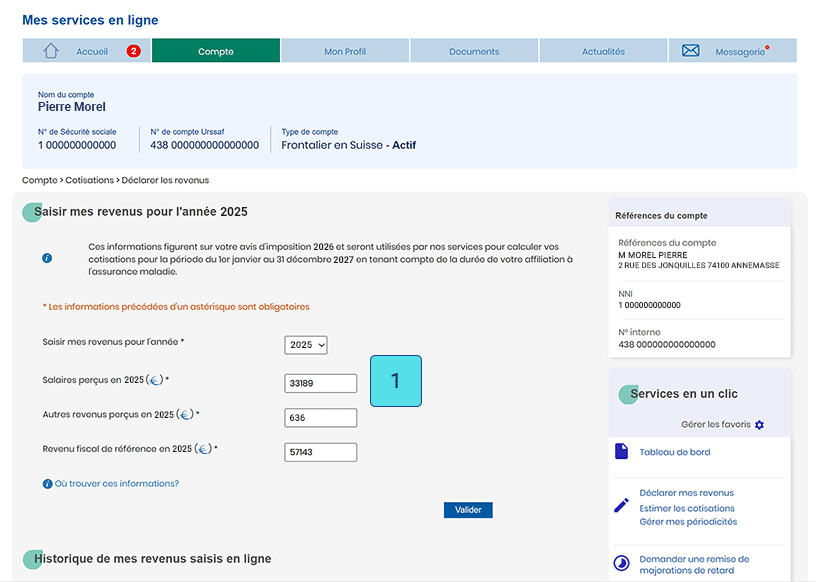The height and width of the screenshot is (582, 816).
Task: Click the envelope icon in Messagerie tab
Action: 691,50
